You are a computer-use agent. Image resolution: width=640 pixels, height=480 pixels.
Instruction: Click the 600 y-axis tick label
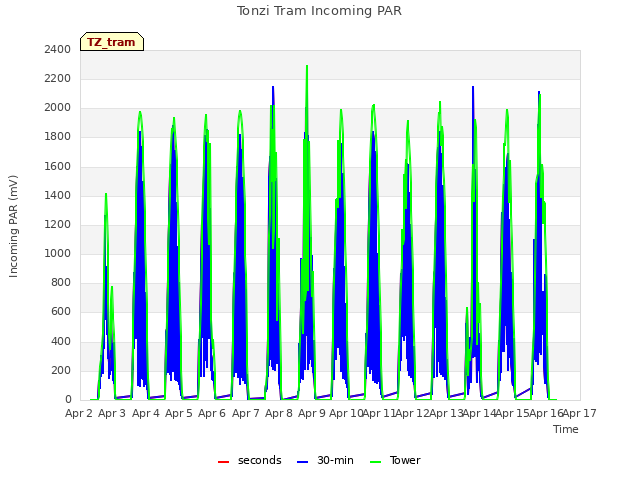point(61,312)
